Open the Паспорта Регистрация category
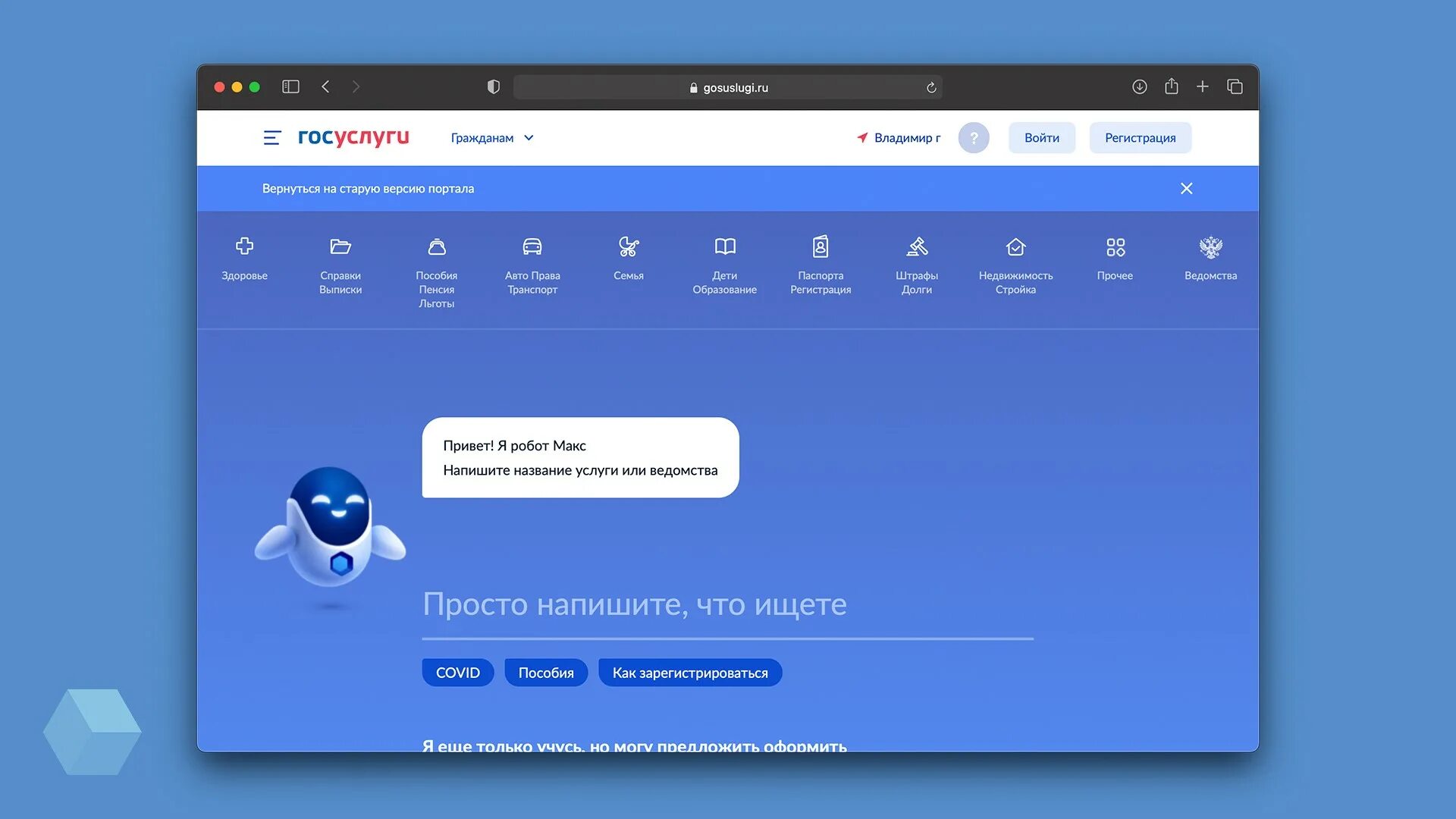The width and height of the screenshot is (1456, 819). click(x=821, y=266)
